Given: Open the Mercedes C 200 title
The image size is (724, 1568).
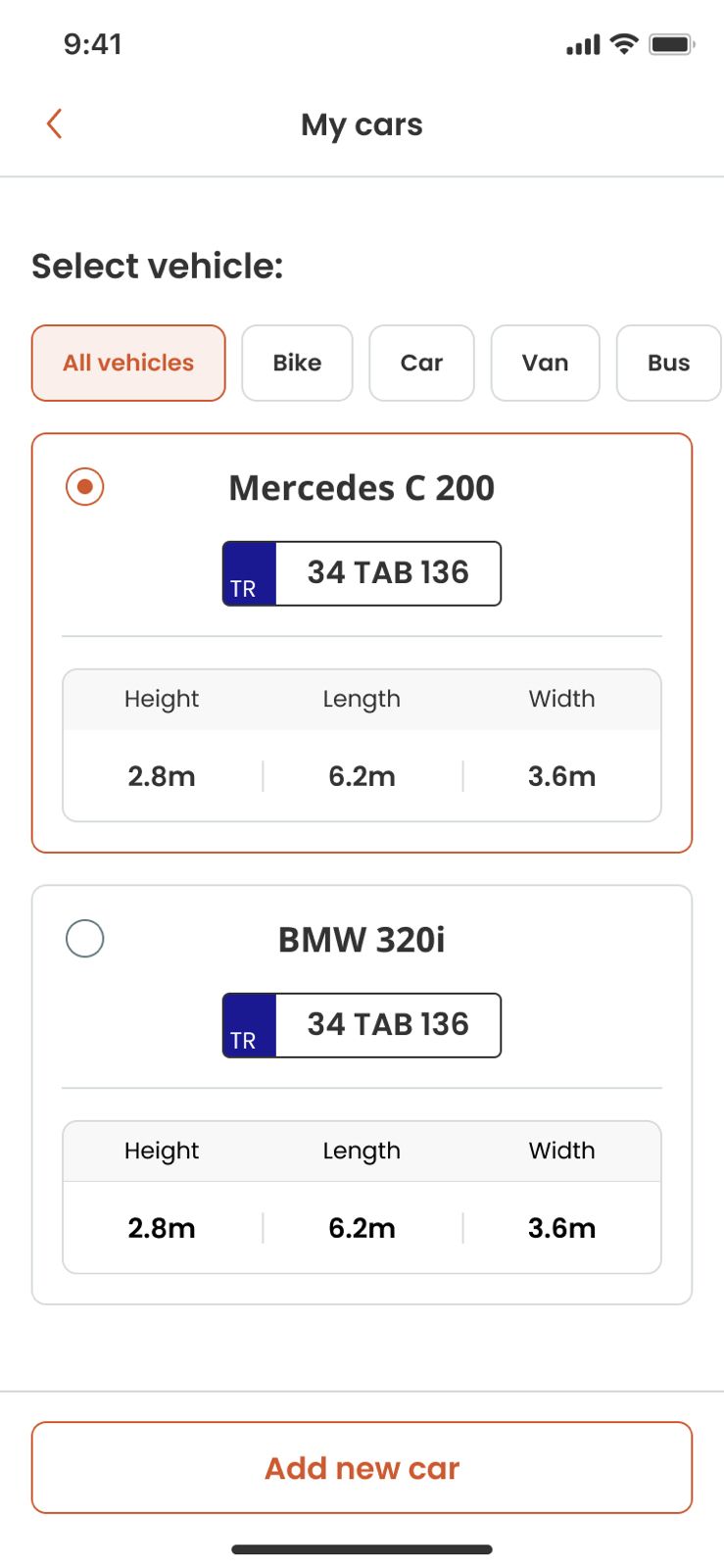Looking at the screenshot, I should 362,488.
